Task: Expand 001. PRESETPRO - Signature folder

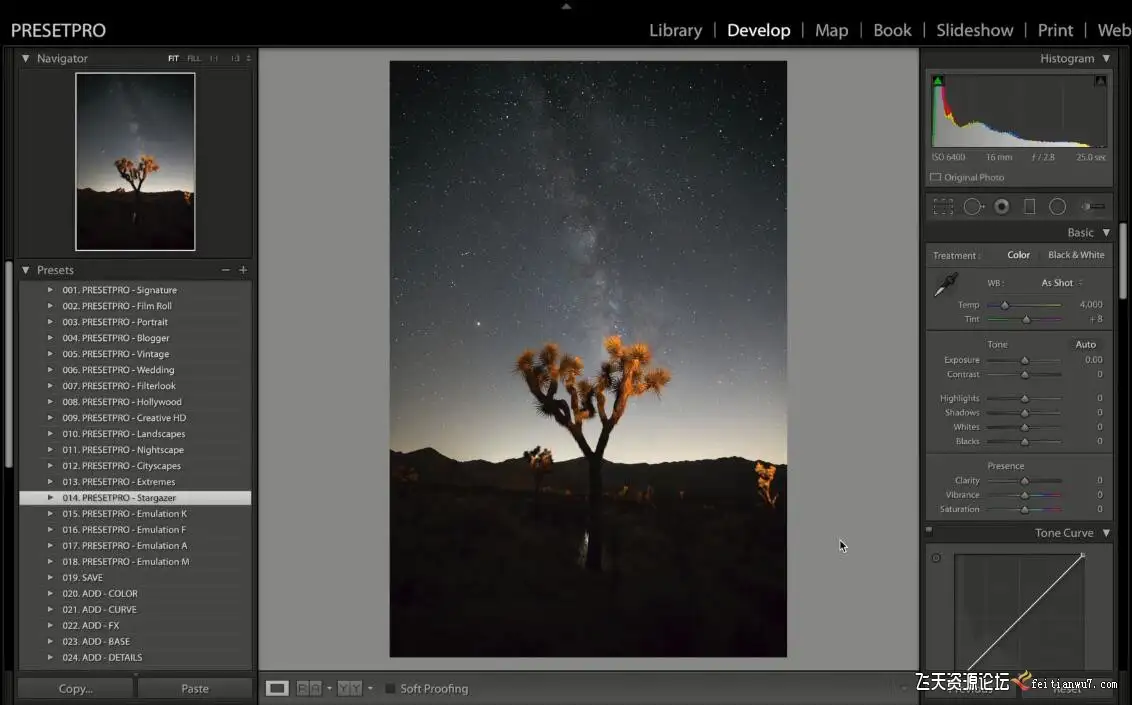Action: [50, 290]
